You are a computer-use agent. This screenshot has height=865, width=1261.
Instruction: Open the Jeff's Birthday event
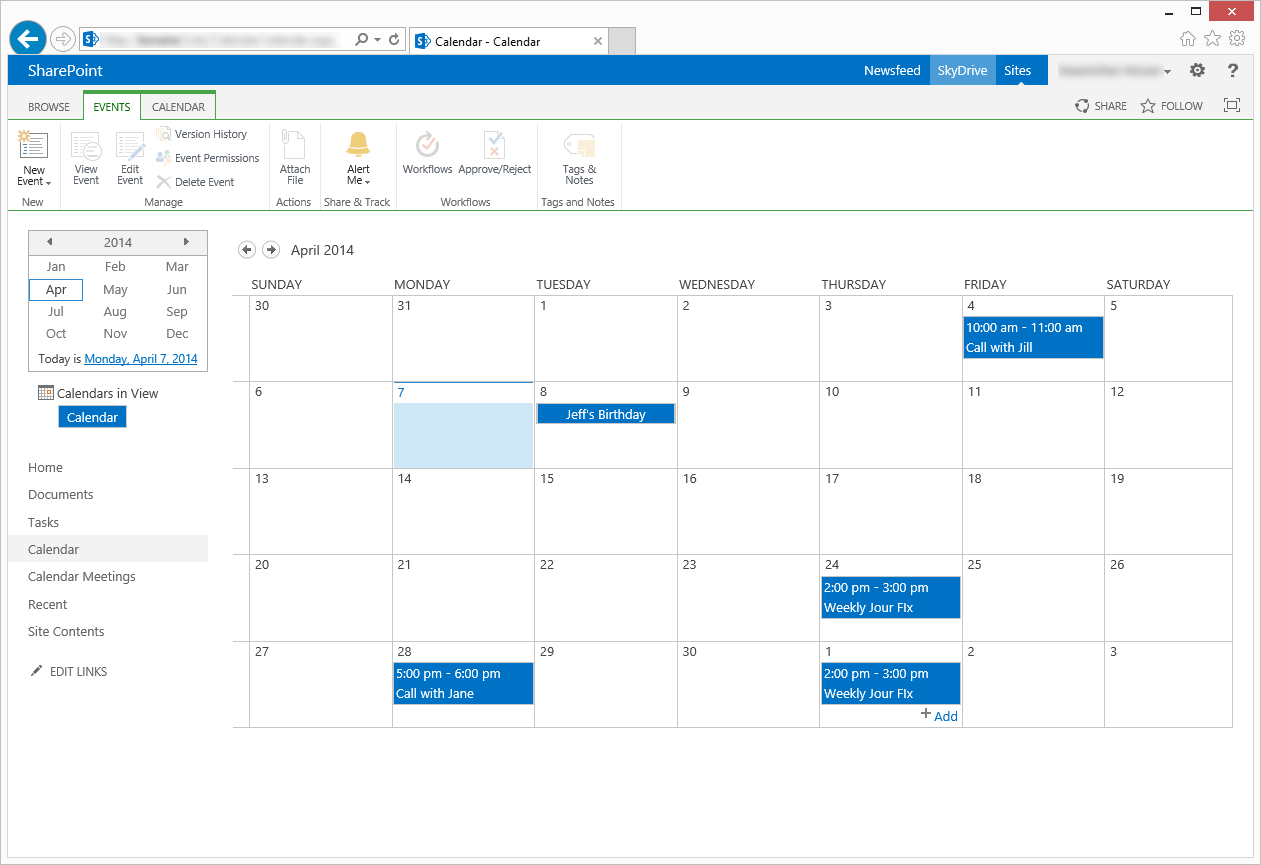click(606, 414)
